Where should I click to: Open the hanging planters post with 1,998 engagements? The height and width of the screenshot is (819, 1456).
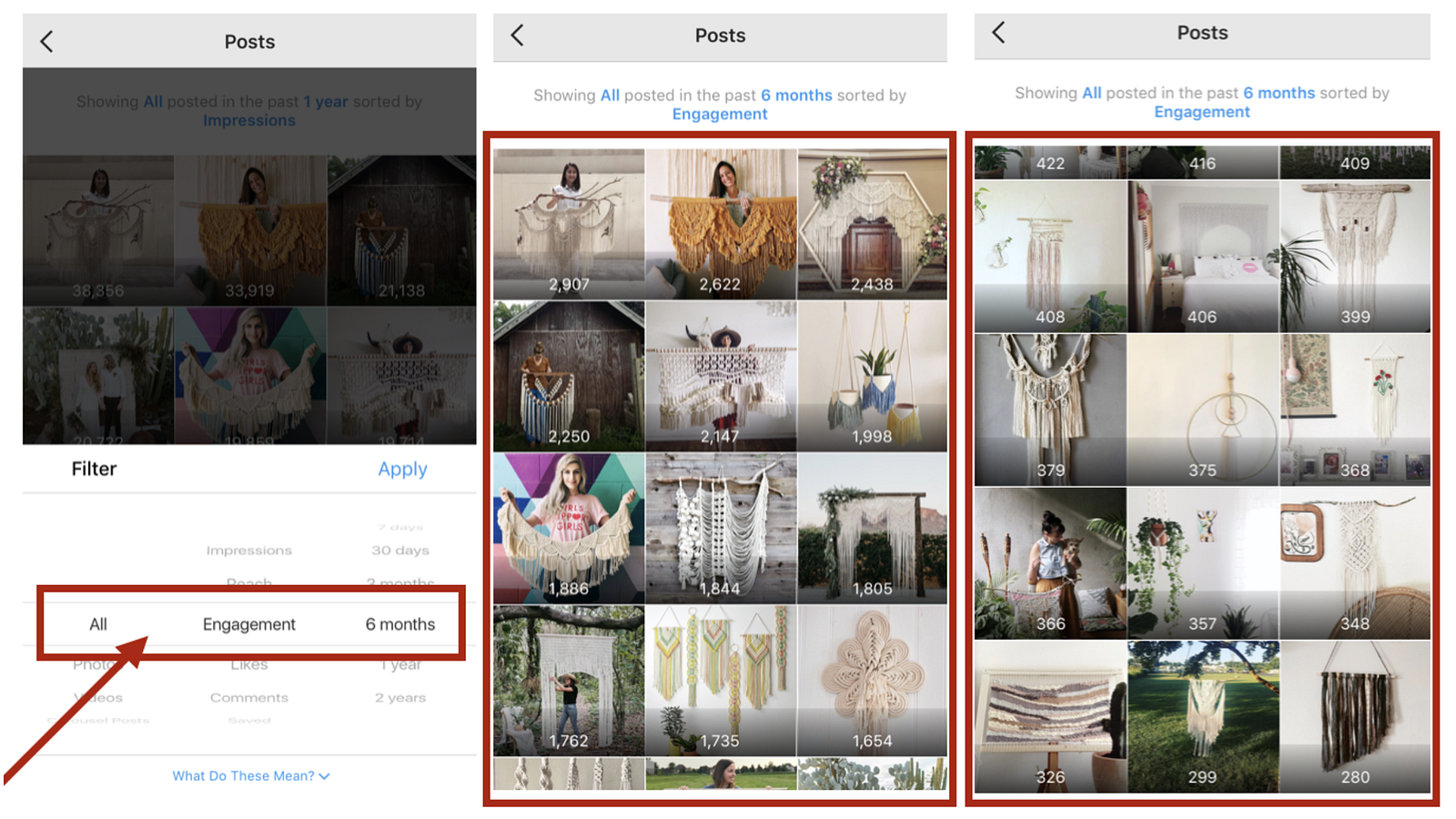pos(873,377)
